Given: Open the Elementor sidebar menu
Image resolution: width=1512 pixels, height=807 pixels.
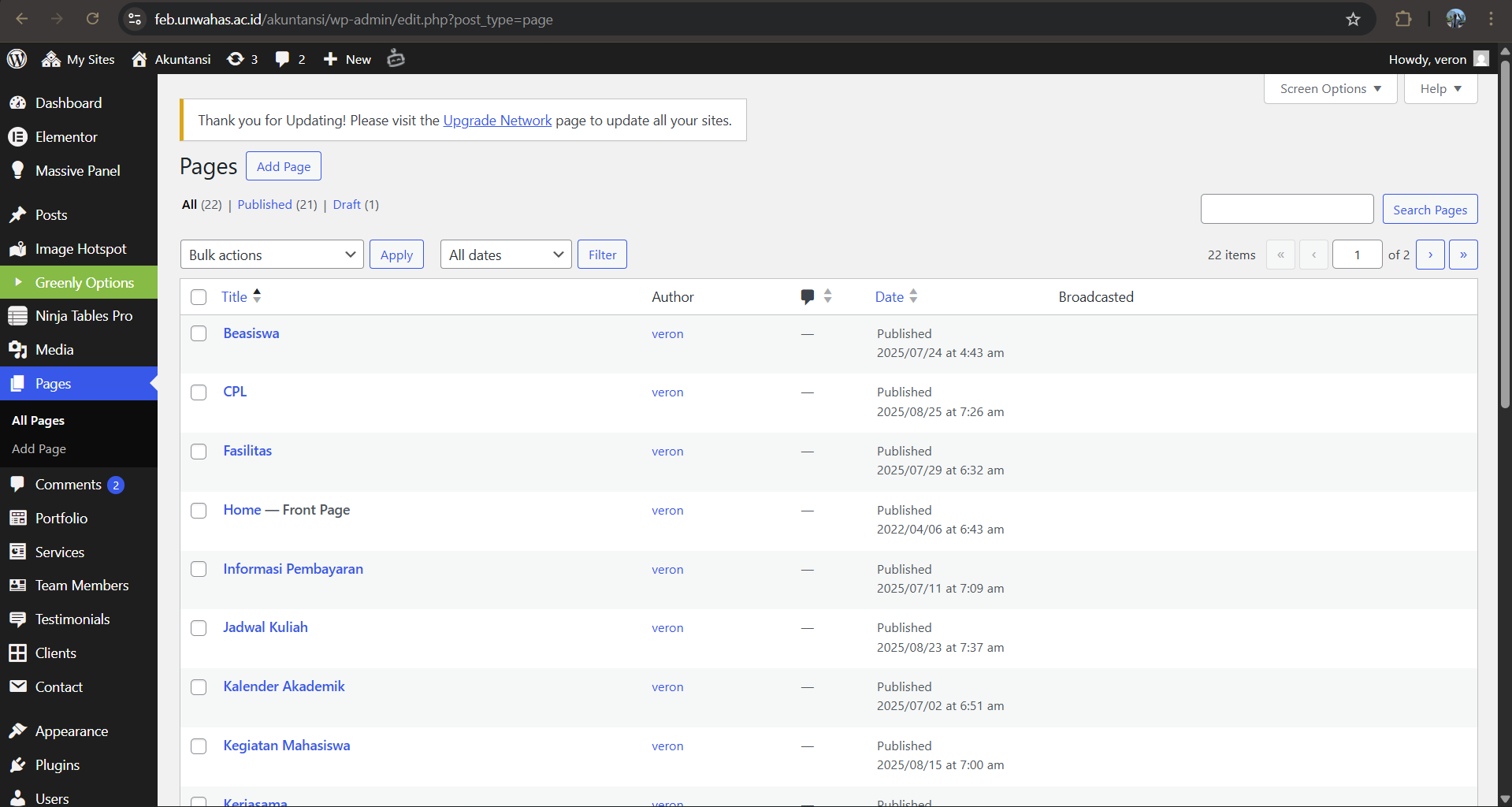Looking at the screenshot, I should click(x=67, y=136).
